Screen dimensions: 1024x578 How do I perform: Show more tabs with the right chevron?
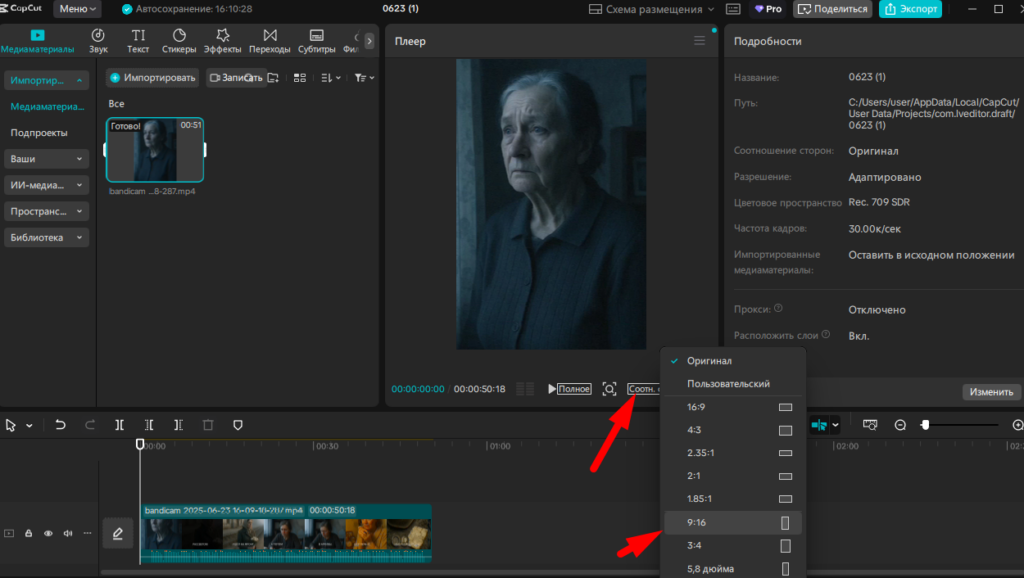pyautogui.click(x=370, y=40)
